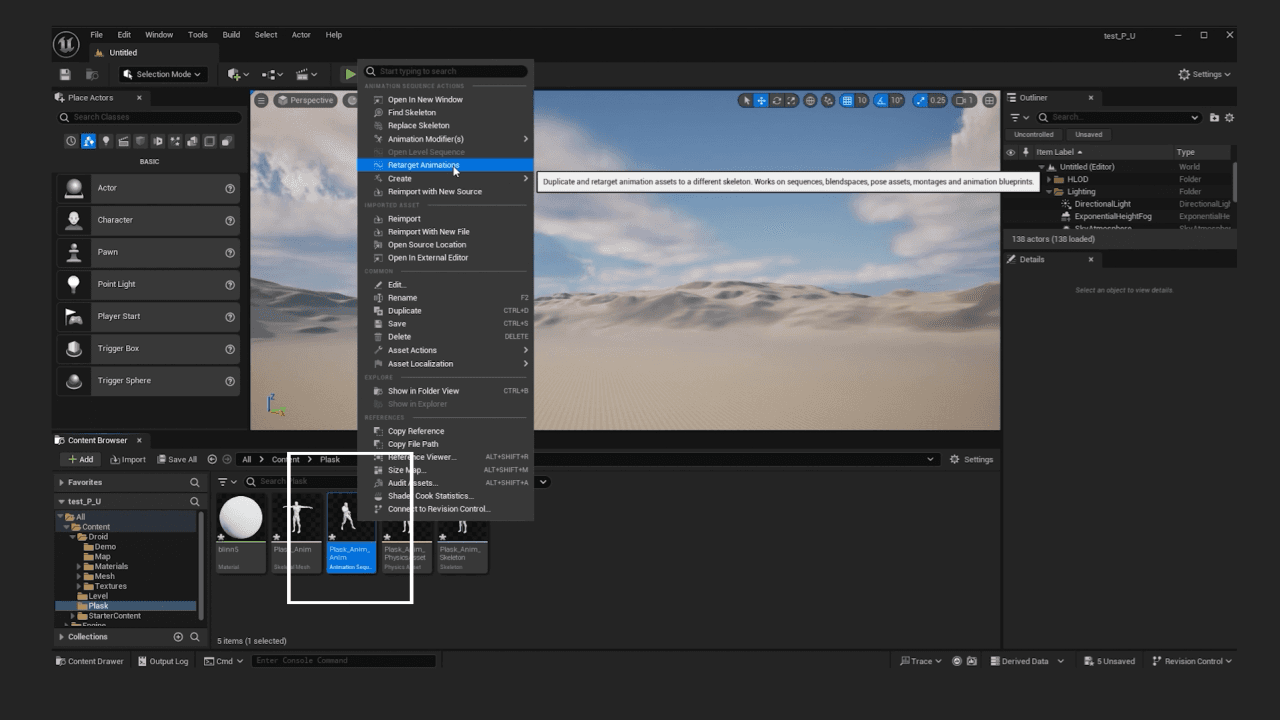The image size is (1280, 720).
Task: Click the Save All button
Action: (x=176, y=460)
